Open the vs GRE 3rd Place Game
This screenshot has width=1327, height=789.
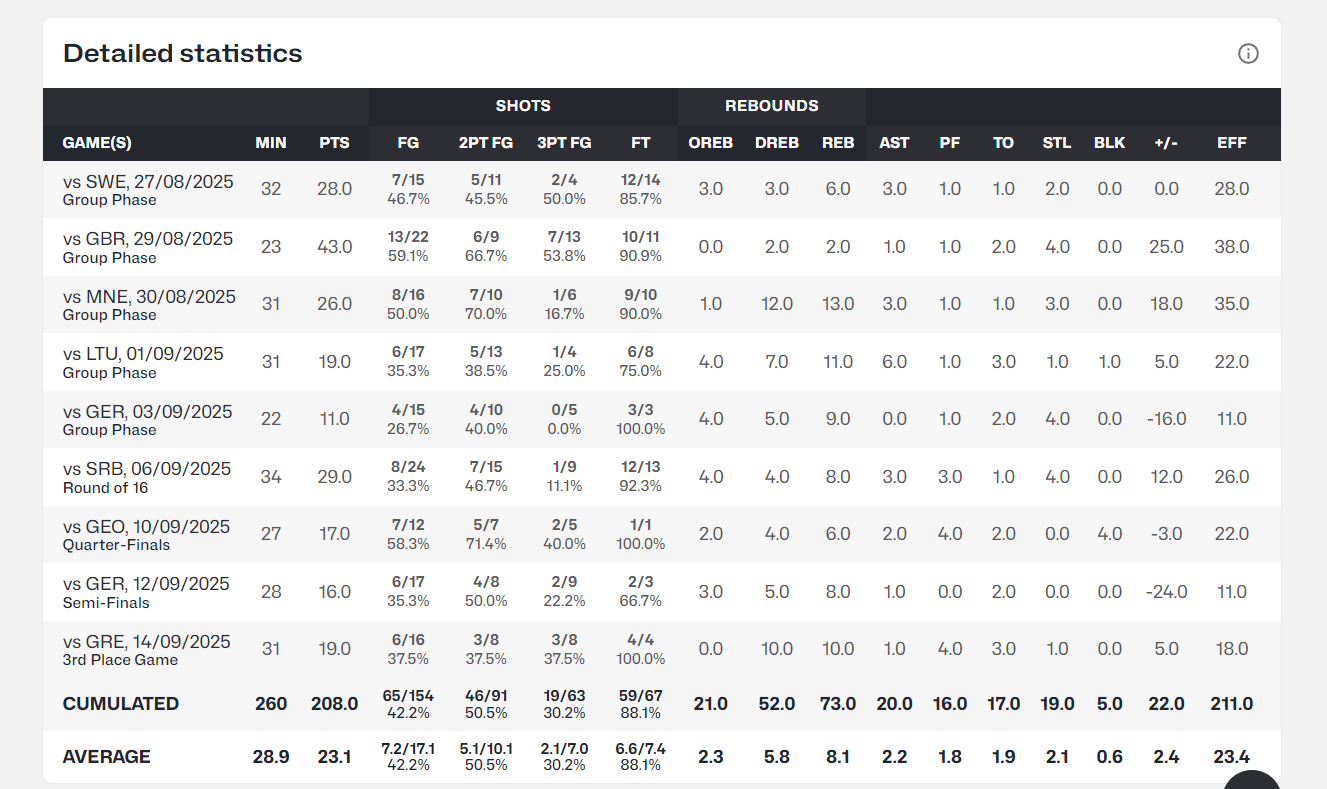147,642
